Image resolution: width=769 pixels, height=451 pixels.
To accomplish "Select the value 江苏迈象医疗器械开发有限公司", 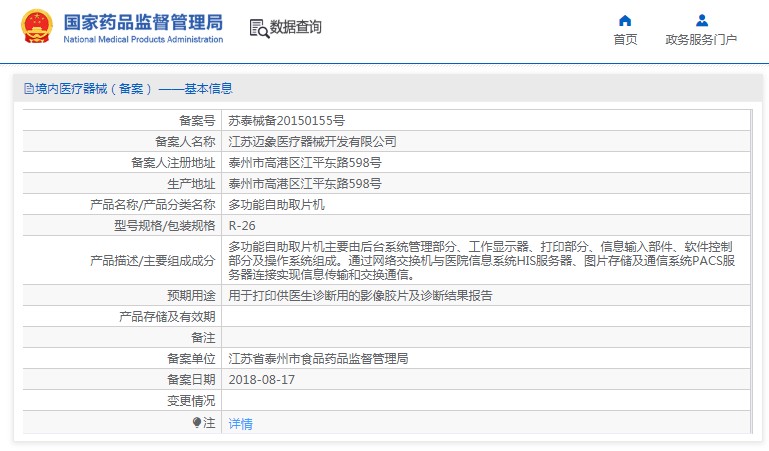I will [x=312, y=141].
